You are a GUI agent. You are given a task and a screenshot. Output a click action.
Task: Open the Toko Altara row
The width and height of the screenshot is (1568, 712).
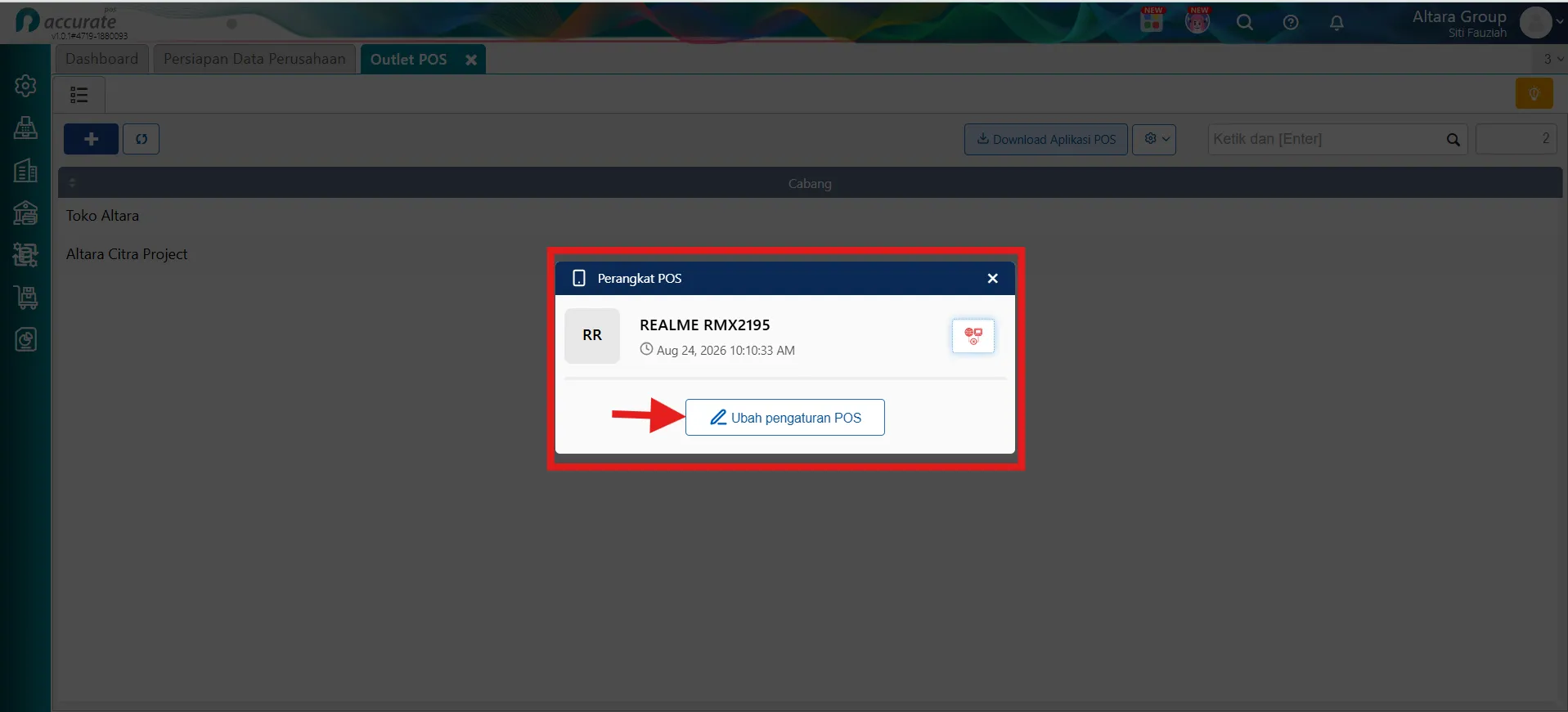(810, 216)
